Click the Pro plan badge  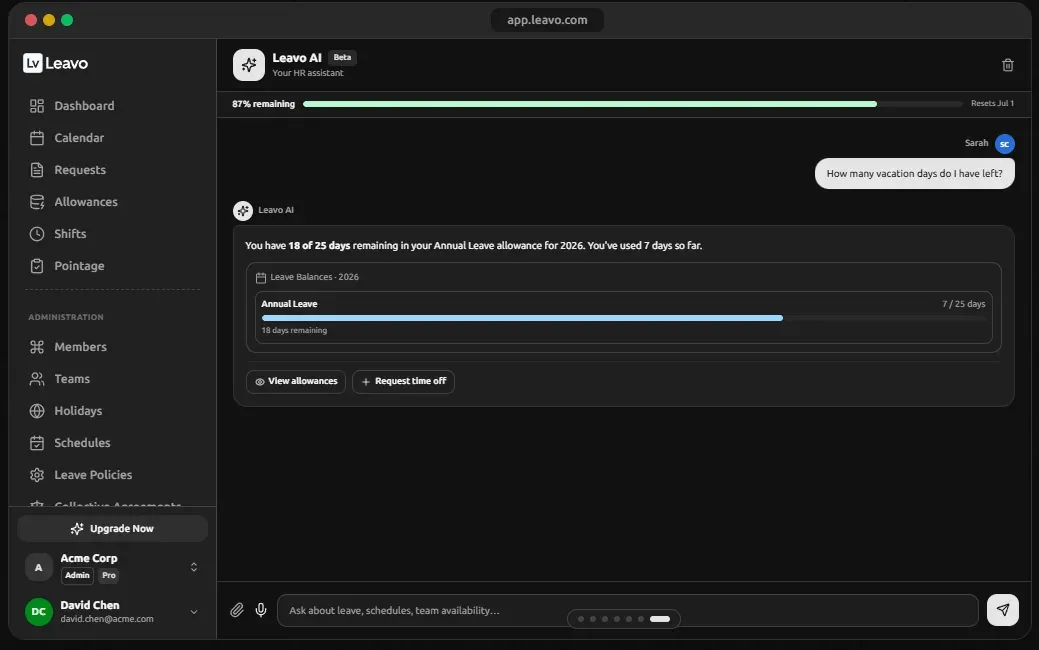109,576
